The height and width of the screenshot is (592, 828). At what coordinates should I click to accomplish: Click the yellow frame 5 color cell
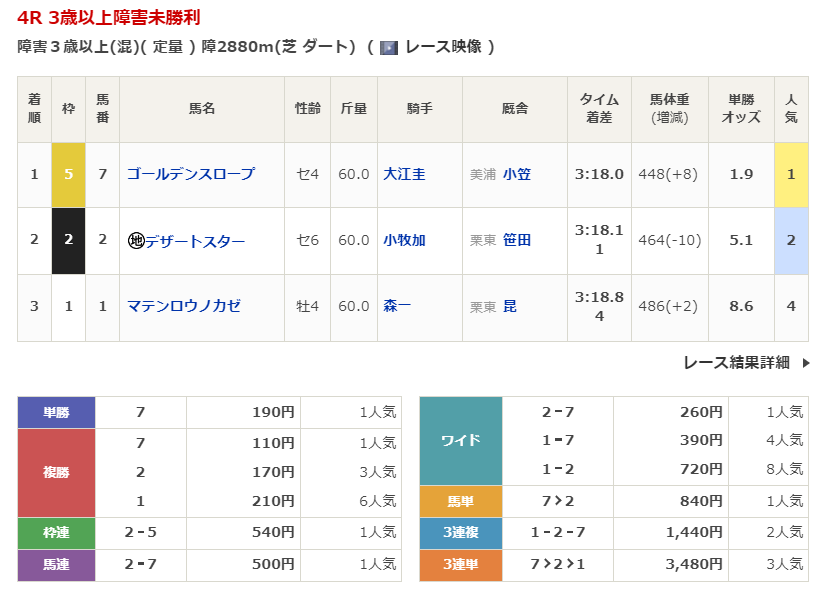69,174
